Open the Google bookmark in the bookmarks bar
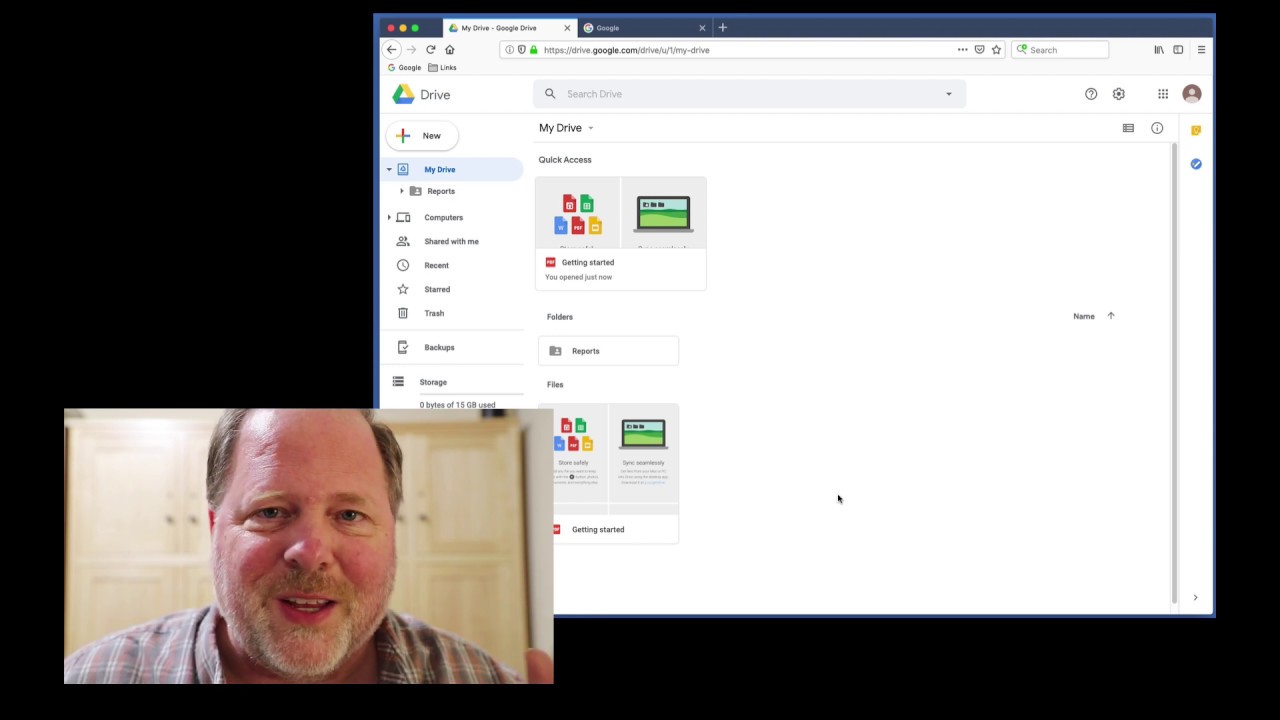Viewport: 1280px width, 720px height. [404, 68]
